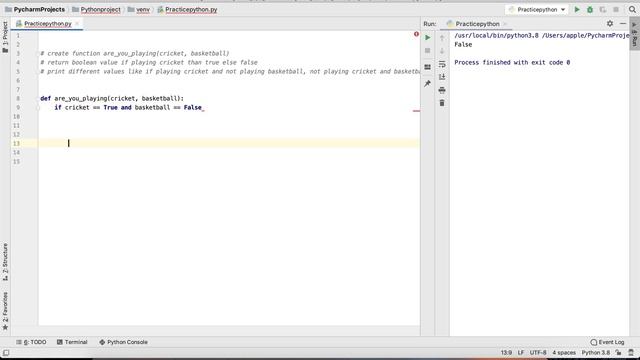Click Practicepython.py breadcrumb

coord(187,9)
